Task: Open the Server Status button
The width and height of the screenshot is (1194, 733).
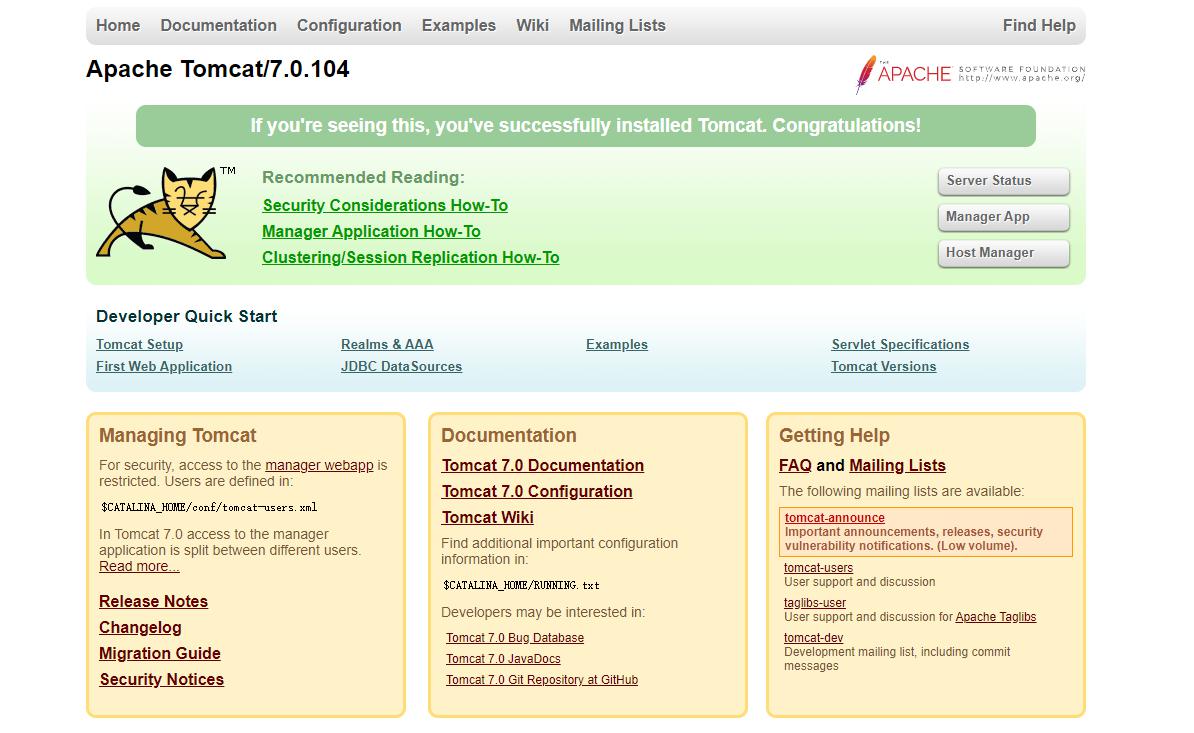Action: (1004, 181)
